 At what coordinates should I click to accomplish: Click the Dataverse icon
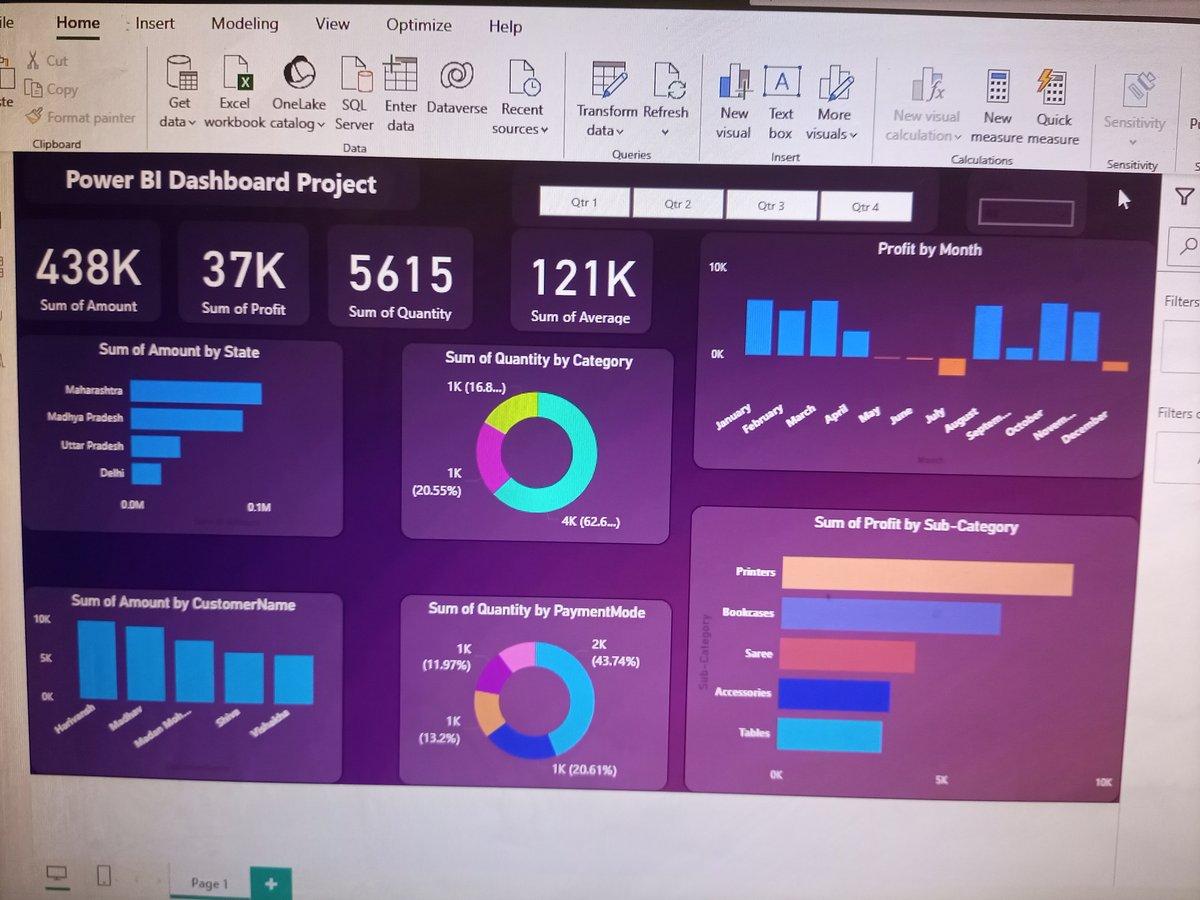click(x=456, y=76)
